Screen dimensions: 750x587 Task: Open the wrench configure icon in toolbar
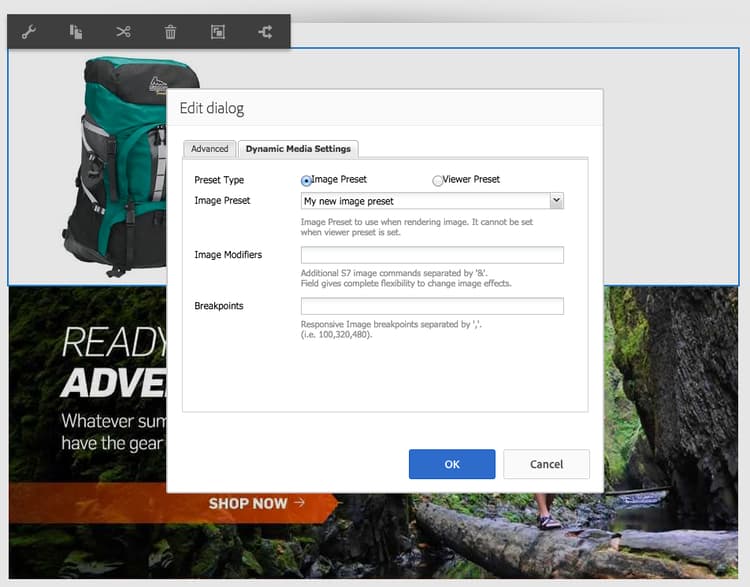pyautogui.click(x=29, y=32)
